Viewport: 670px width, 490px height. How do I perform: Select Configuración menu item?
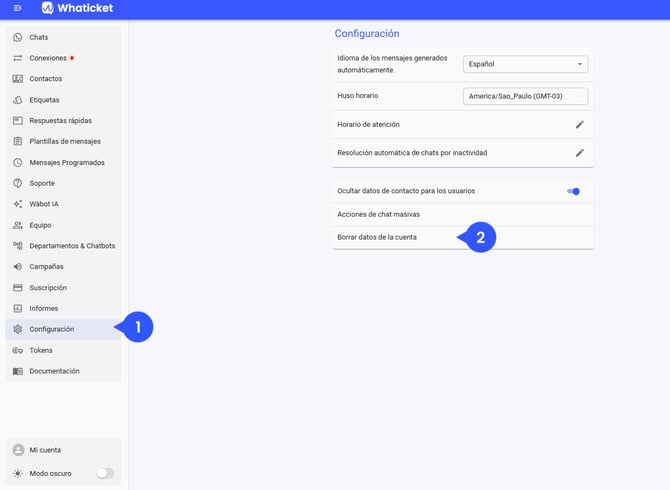[x=64, y=329]
